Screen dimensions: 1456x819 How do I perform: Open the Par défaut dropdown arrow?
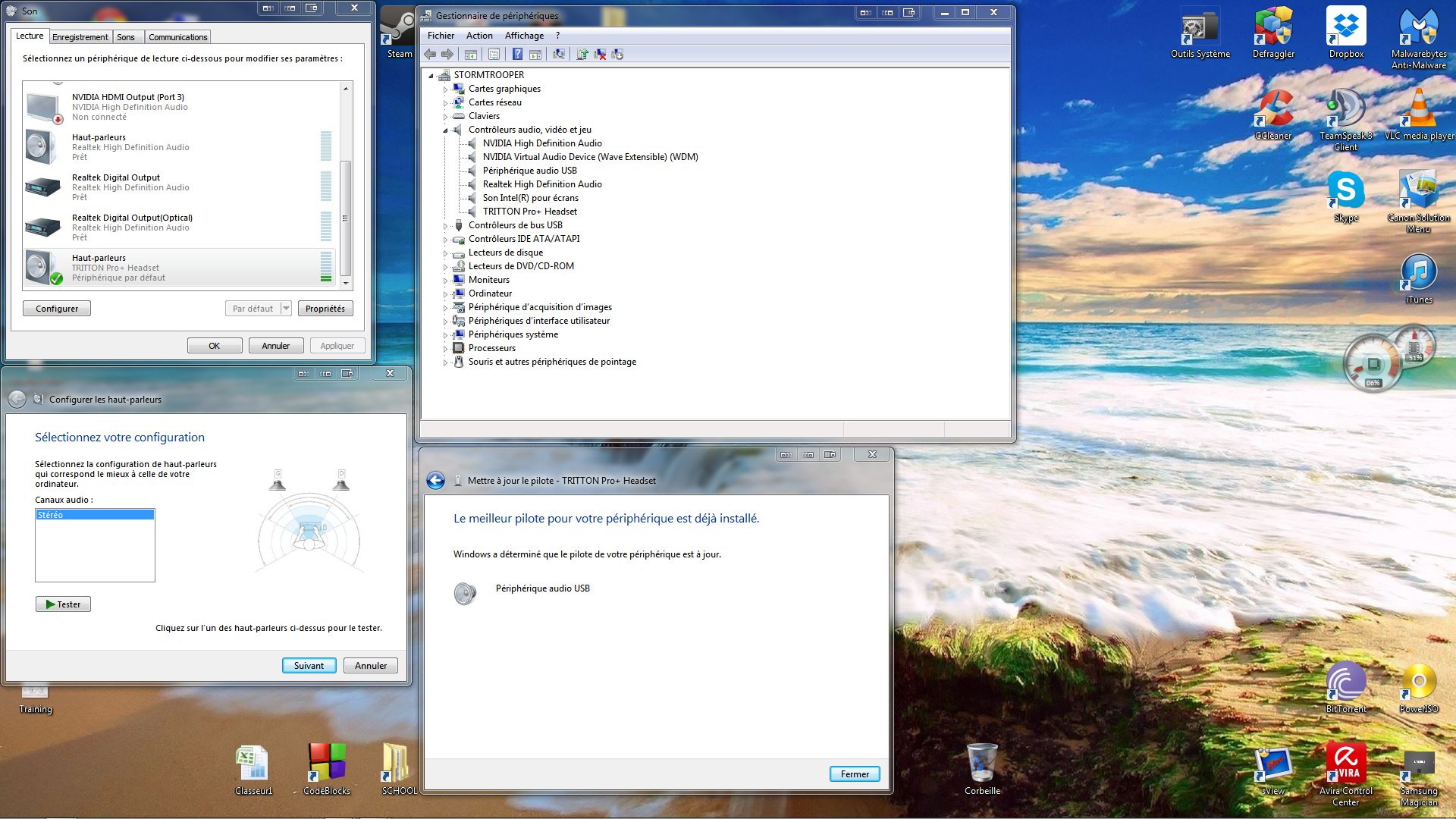(x=286, y=309)
